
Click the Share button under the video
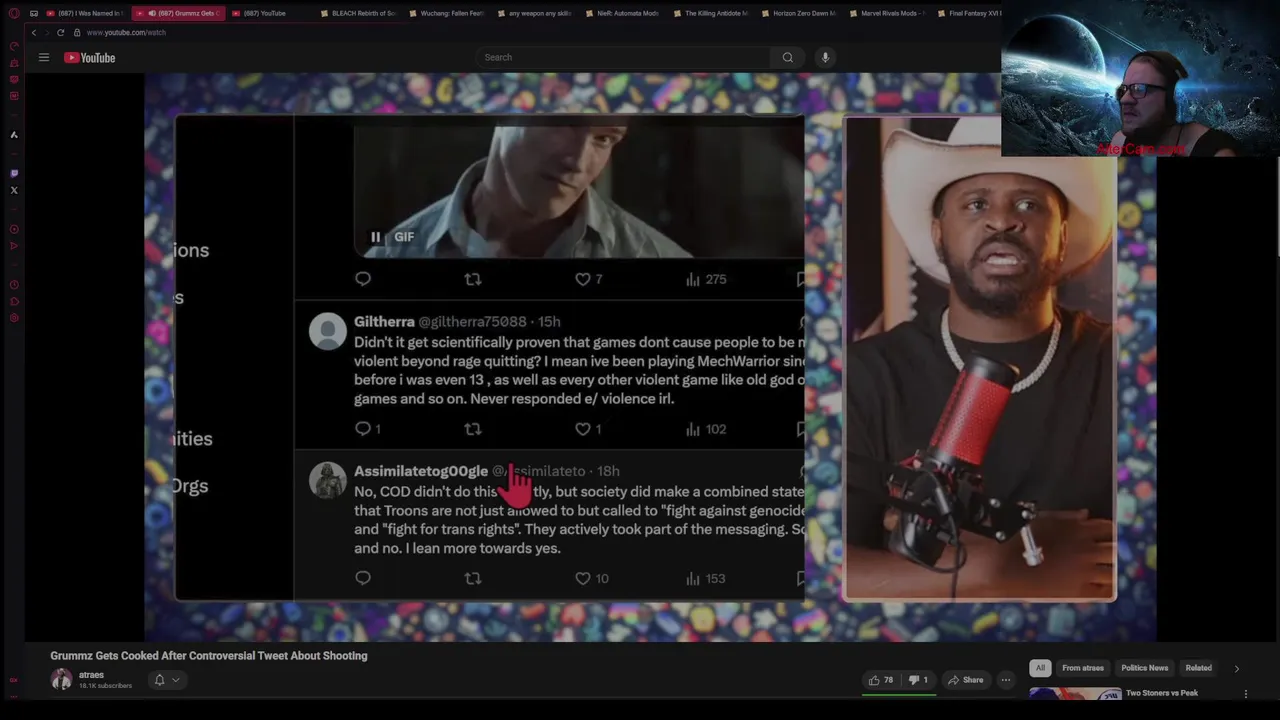[965, 680]
